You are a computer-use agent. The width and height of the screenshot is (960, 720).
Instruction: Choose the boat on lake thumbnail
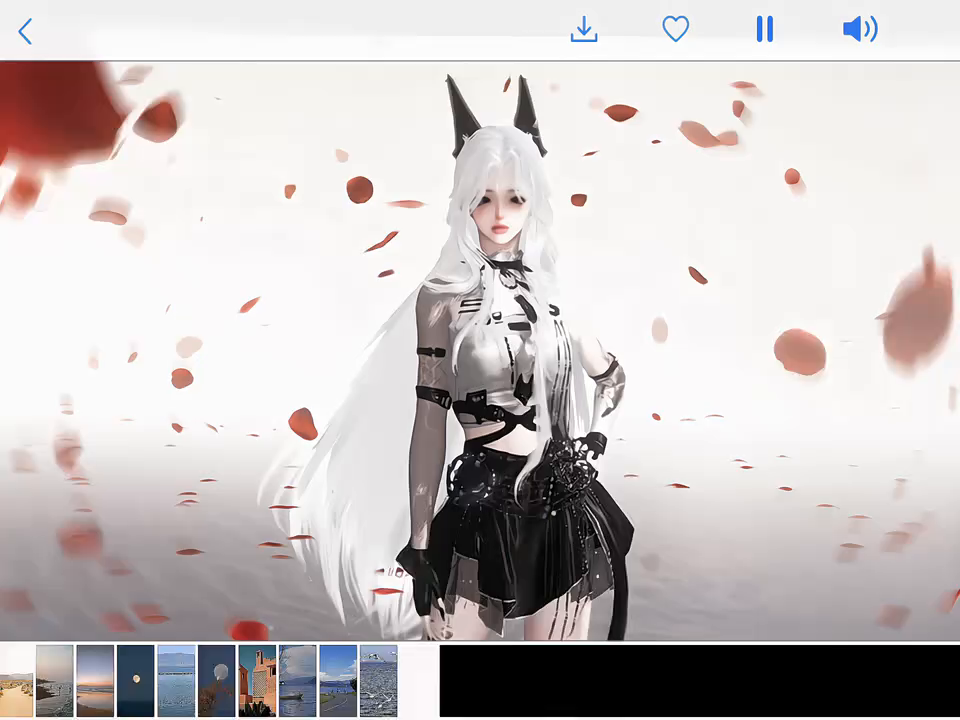tap(298, 681)
